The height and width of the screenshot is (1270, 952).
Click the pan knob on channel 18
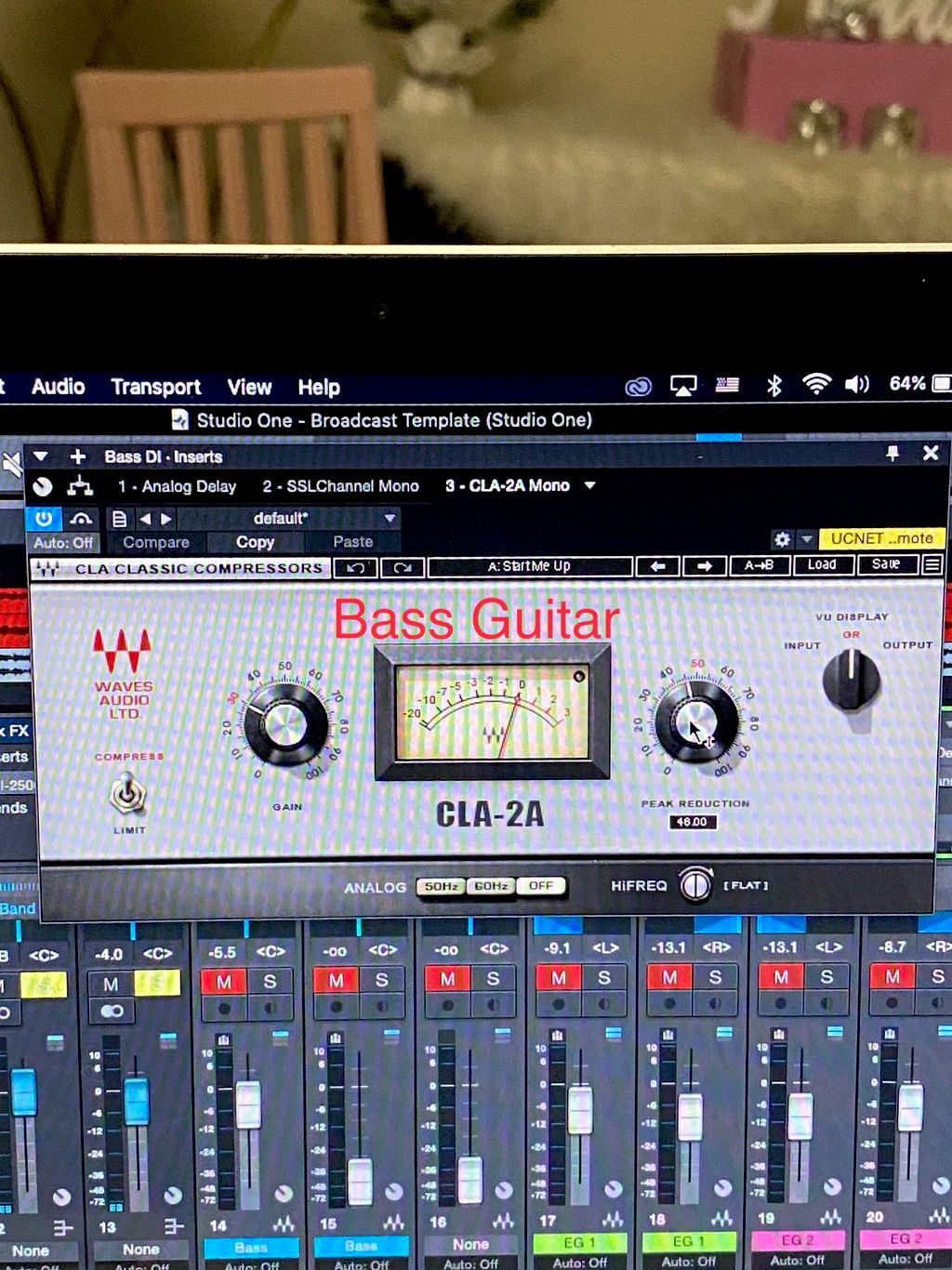point(722,1188)
